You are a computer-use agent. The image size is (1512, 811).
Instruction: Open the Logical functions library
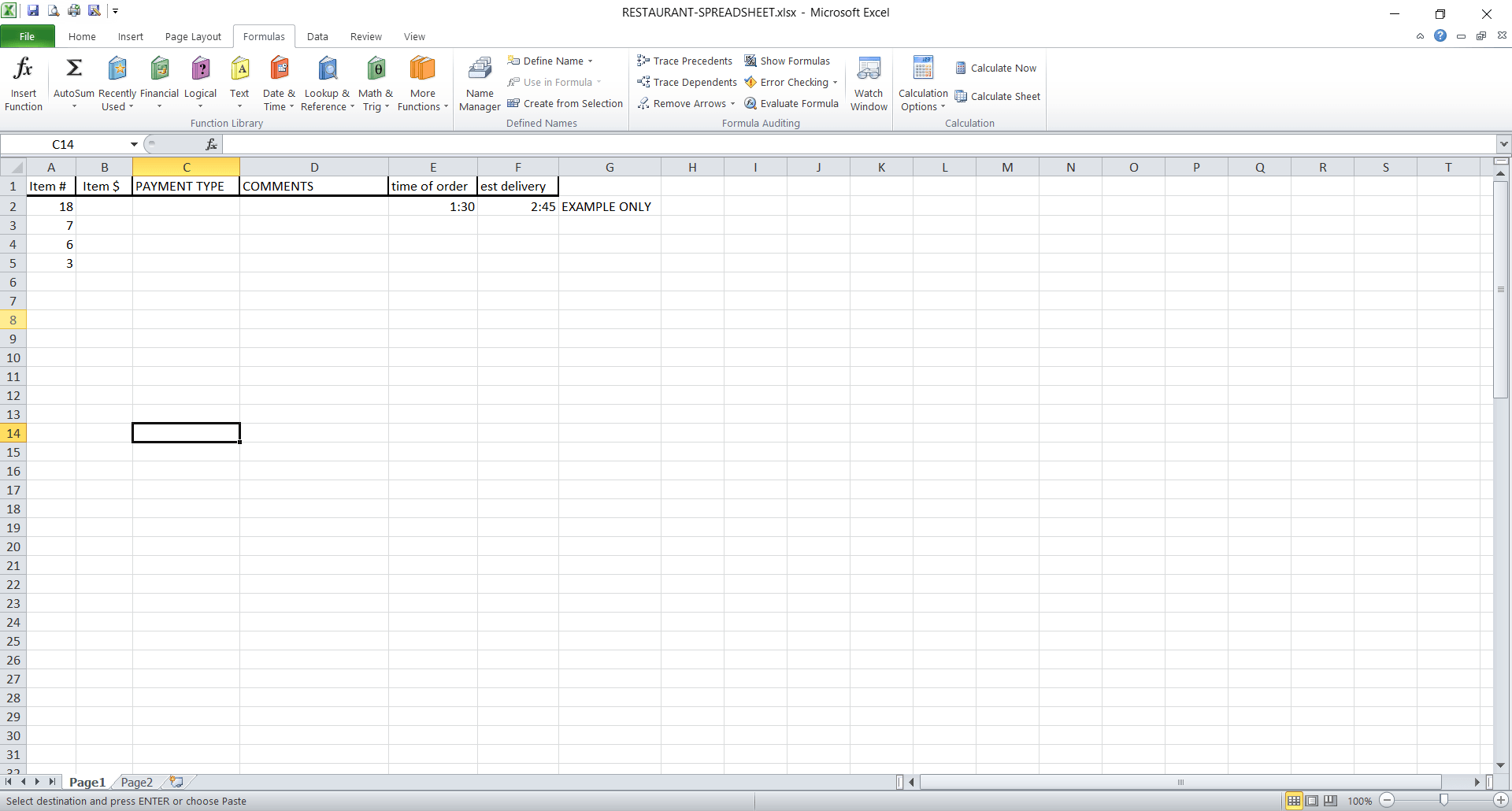201,69
